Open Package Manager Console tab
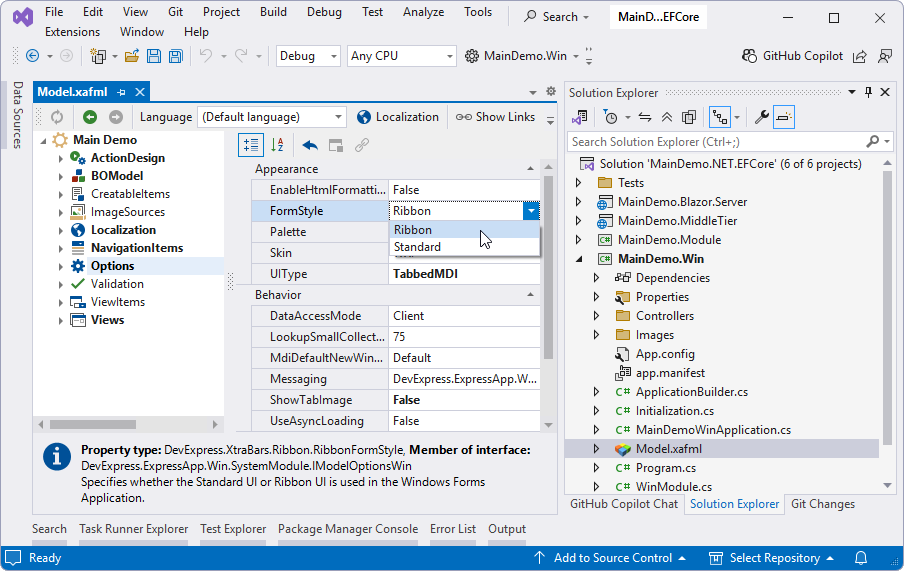The height and width of the screenshot is (571, 904). pos(348,529)
